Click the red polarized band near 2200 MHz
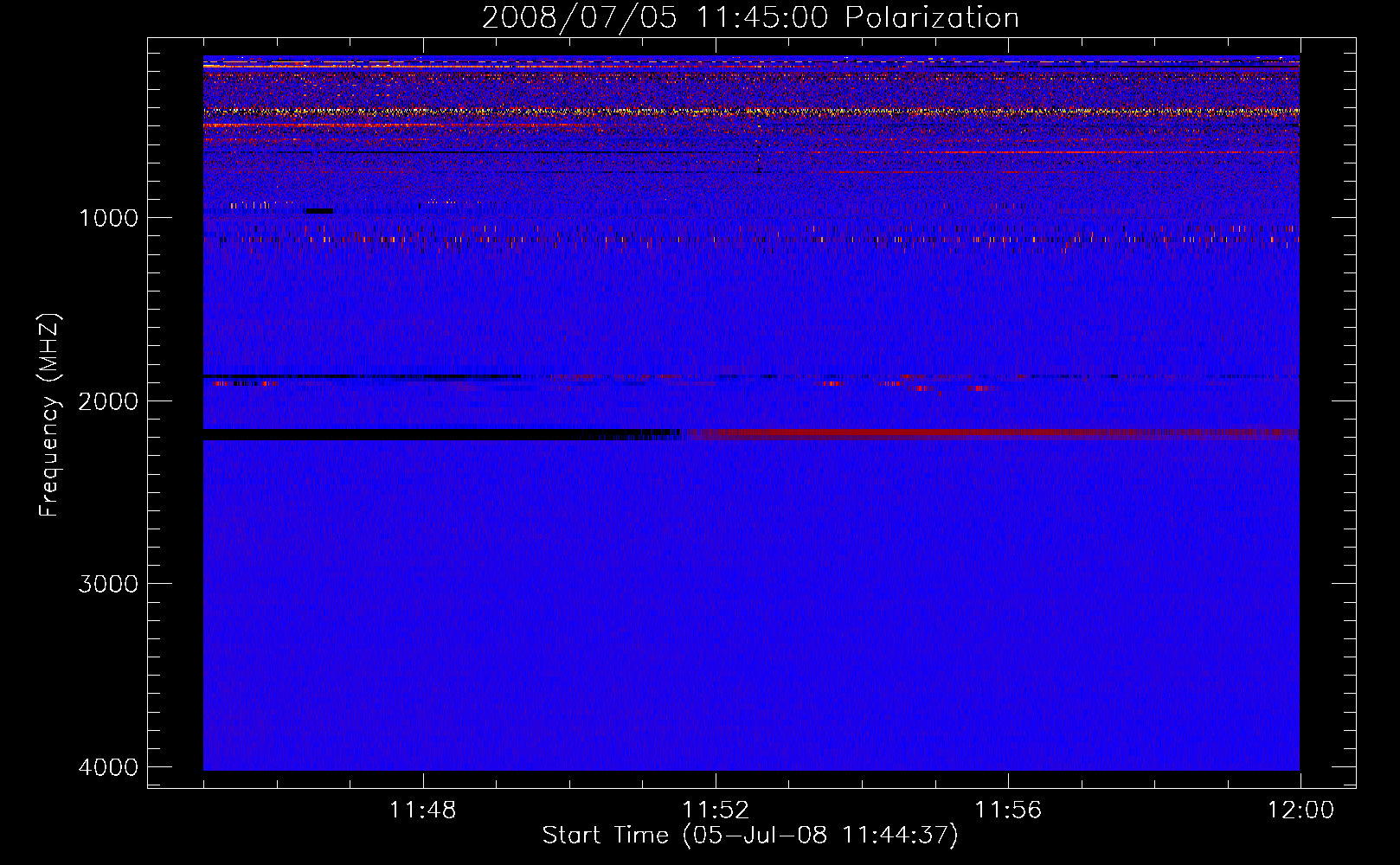 [995, 433]
